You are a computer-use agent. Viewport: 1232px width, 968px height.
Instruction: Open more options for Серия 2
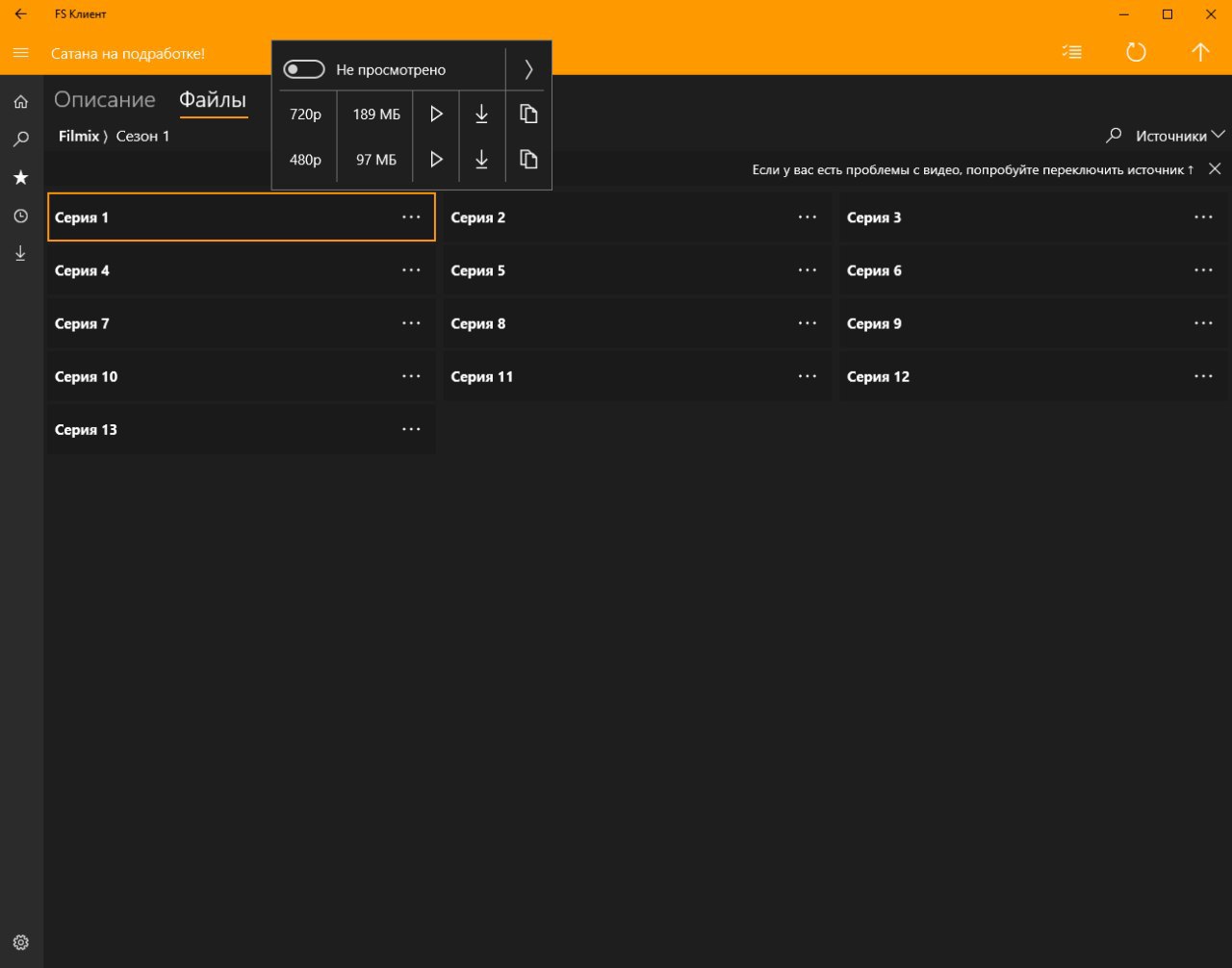[x=808, y=217]
